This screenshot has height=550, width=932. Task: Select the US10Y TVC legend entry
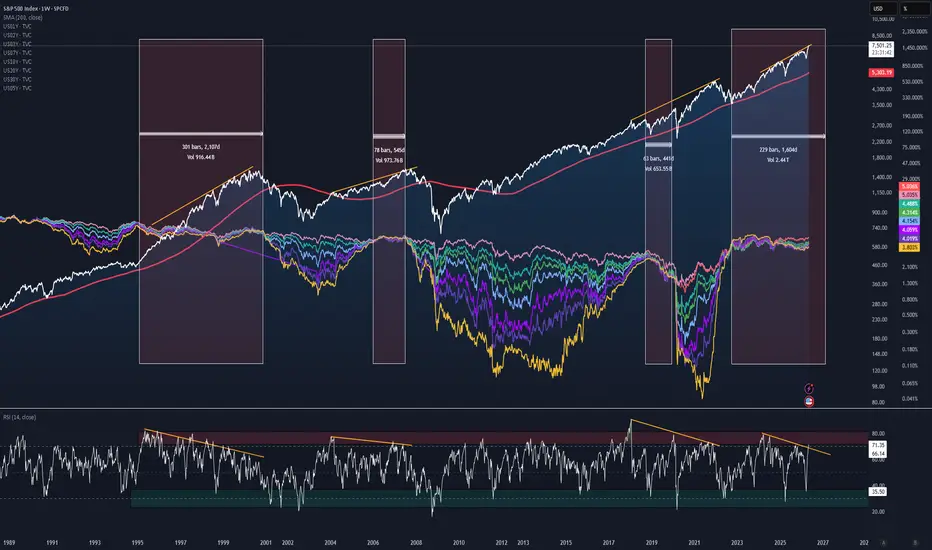click(17, 62)
